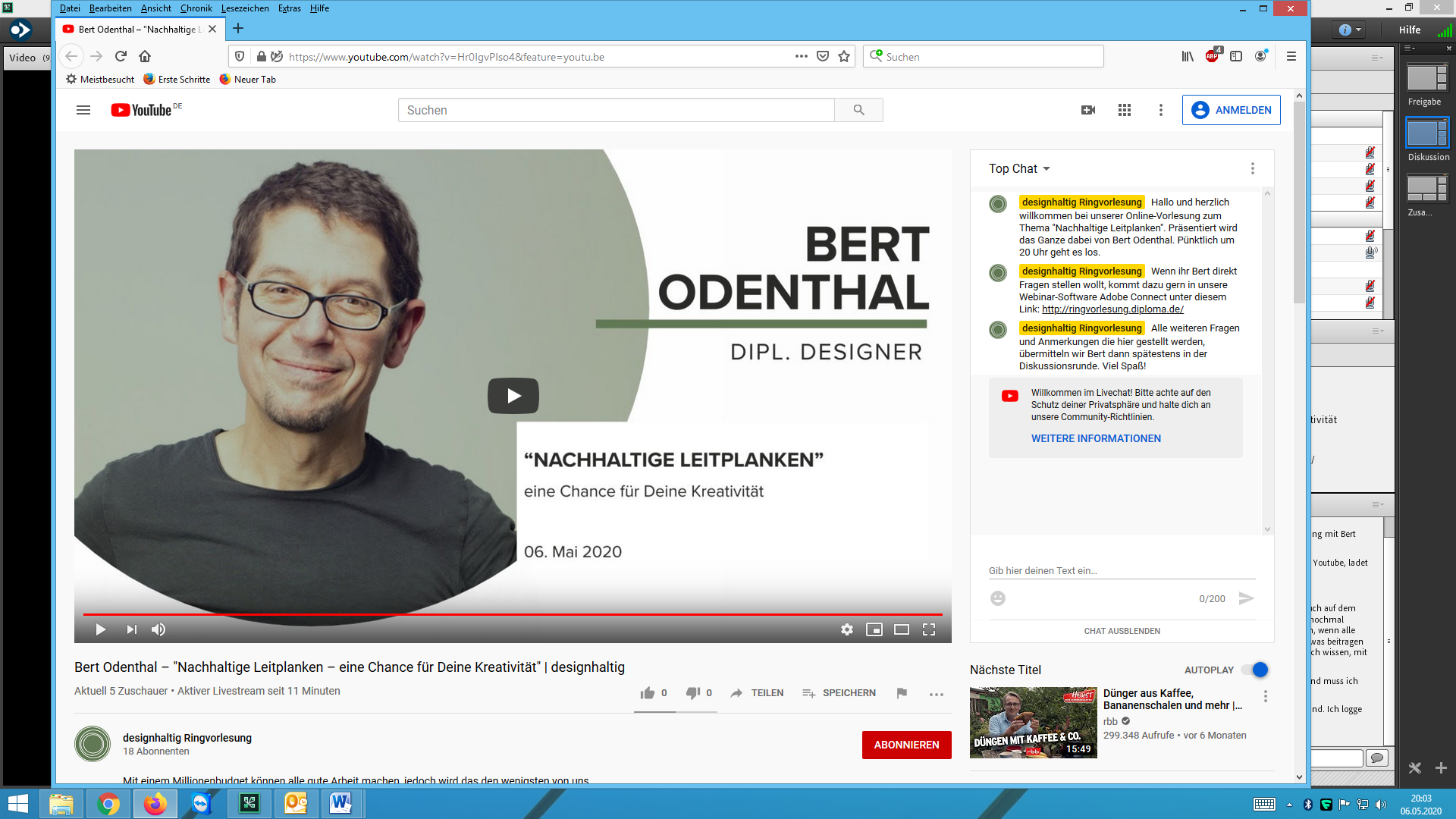Open a new Firefox tab
This screenshot has height=819, width=1456.
pos(238,29)
